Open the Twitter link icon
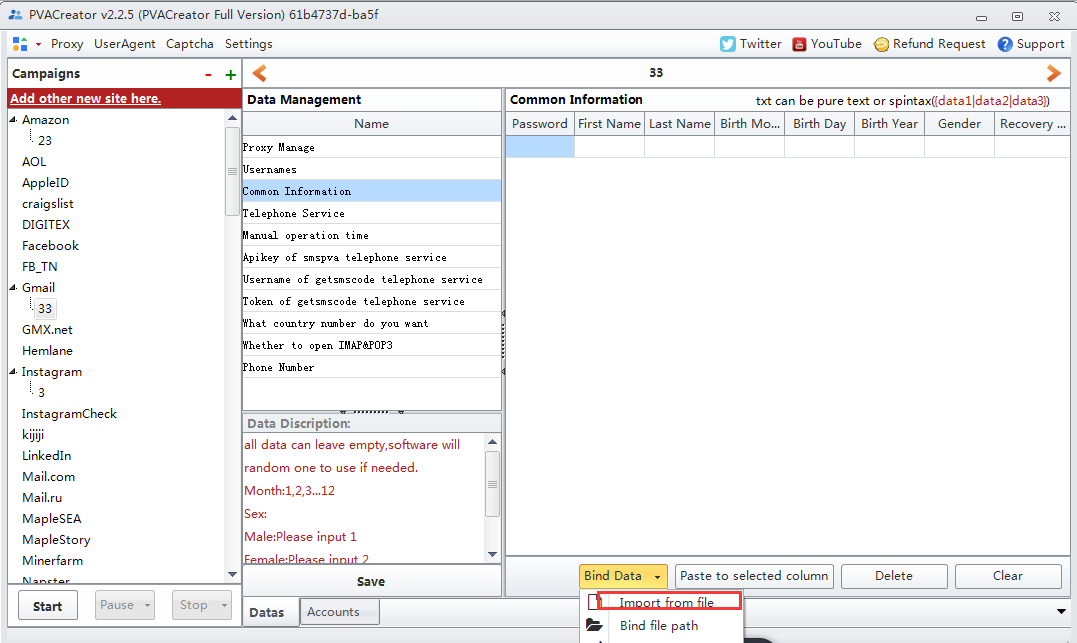The height and width of the screenshot is (643, 1077). pyautogui.click(x=728, y=44)
